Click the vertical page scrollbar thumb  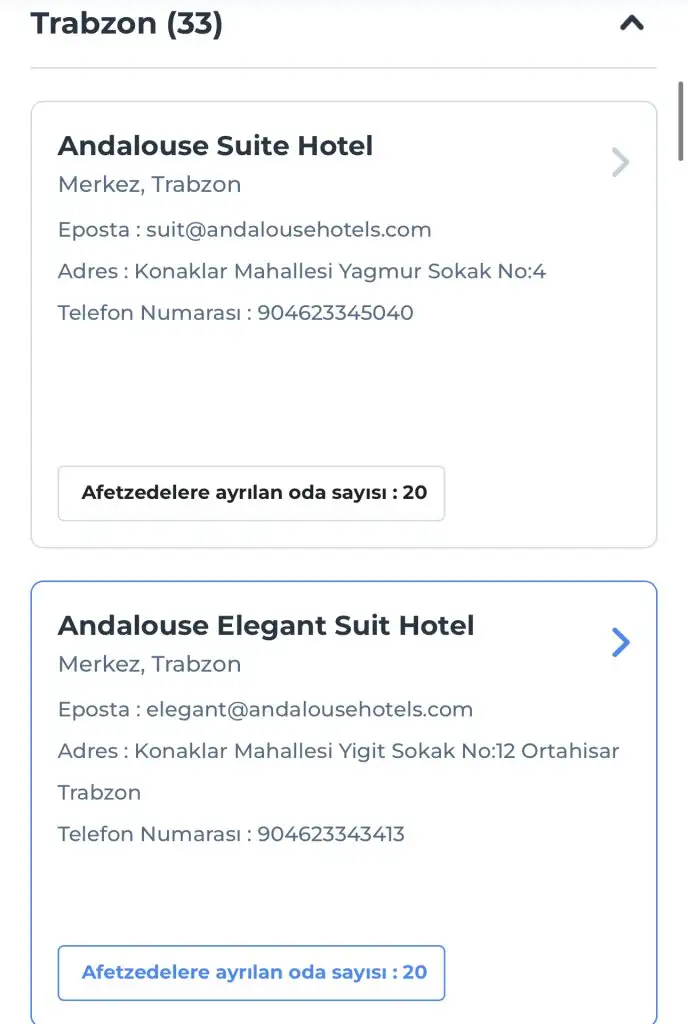682,120
